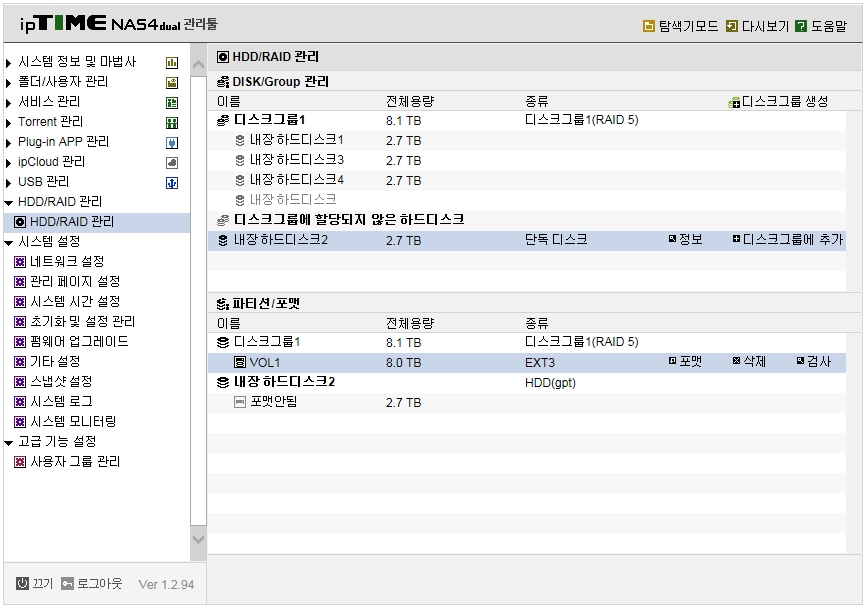Click 디스크그룹 생성 to create disk group
Screen dimensions: 867x609
coord(778,102)
